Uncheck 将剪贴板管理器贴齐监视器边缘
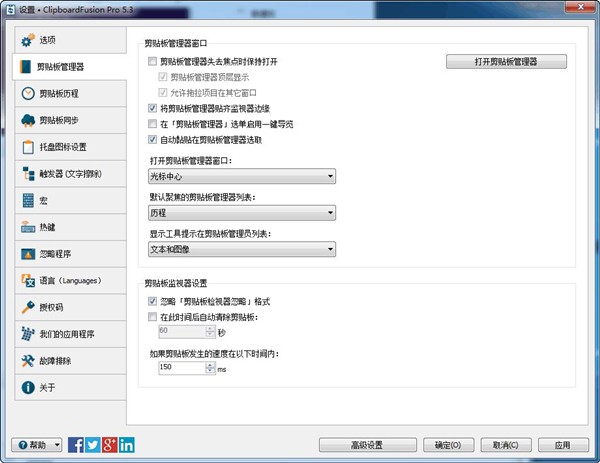The image size is (600, 463). tap(152, 108)
